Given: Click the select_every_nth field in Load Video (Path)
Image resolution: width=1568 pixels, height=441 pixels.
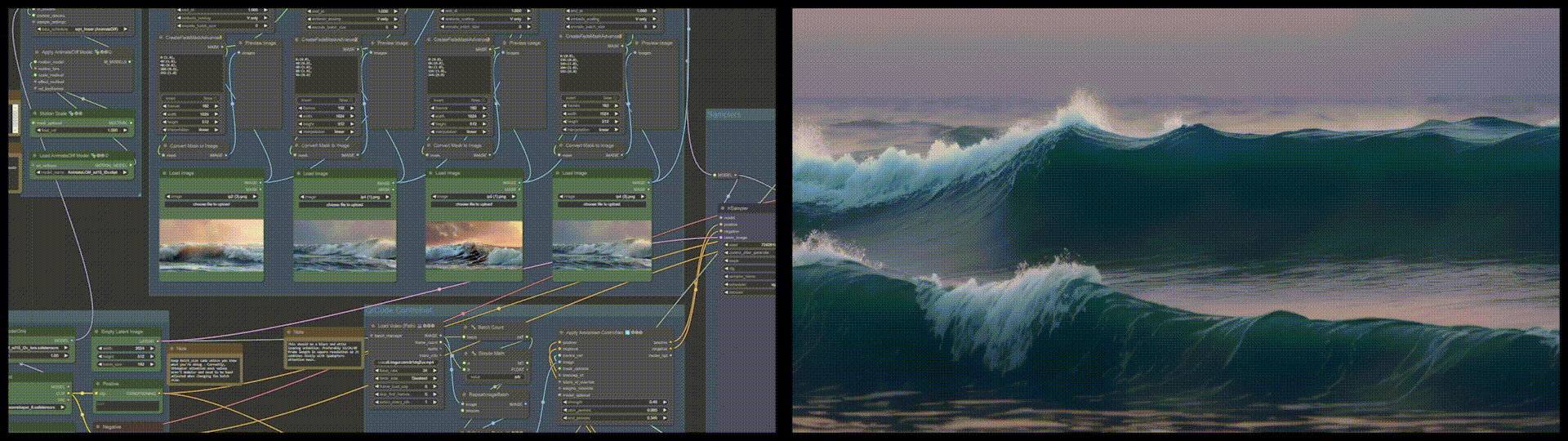Looking at the screenshot, I should [405, 403].
